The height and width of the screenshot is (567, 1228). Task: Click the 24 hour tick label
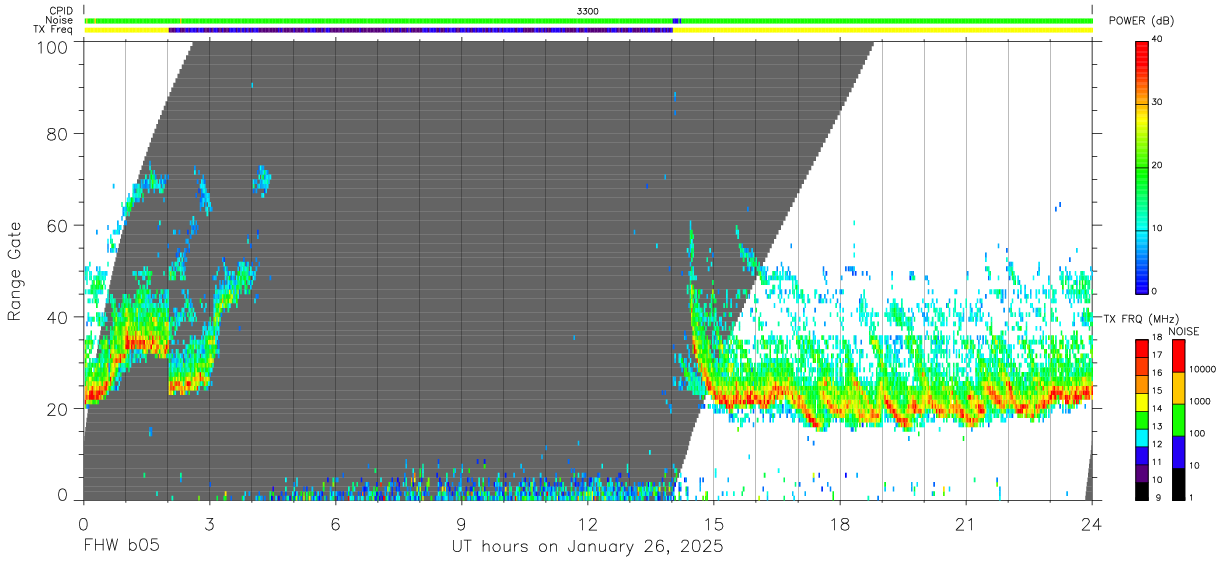click(1092, 524)
